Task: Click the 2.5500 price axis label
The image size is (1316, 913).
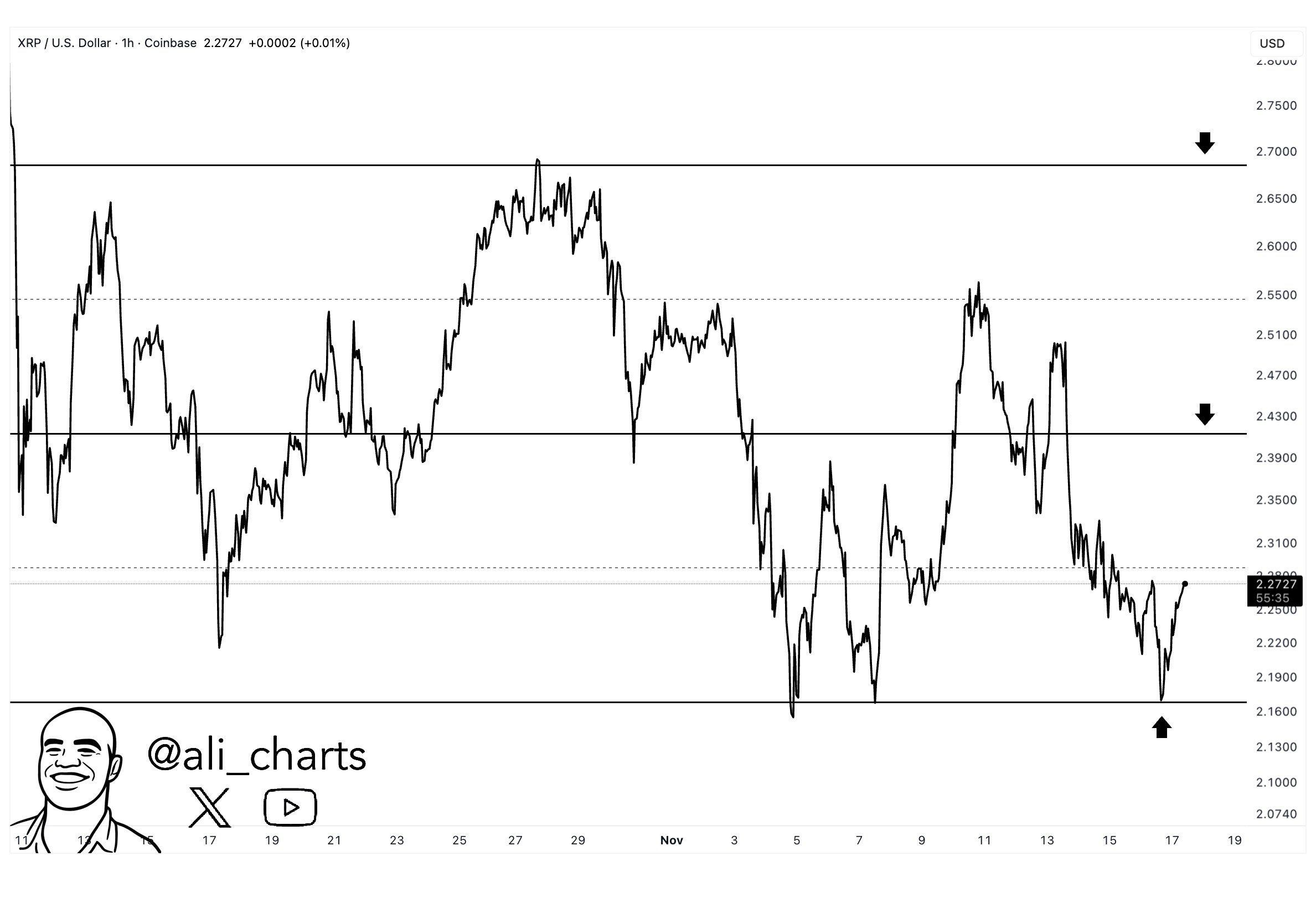Action: coord(1276,295)
